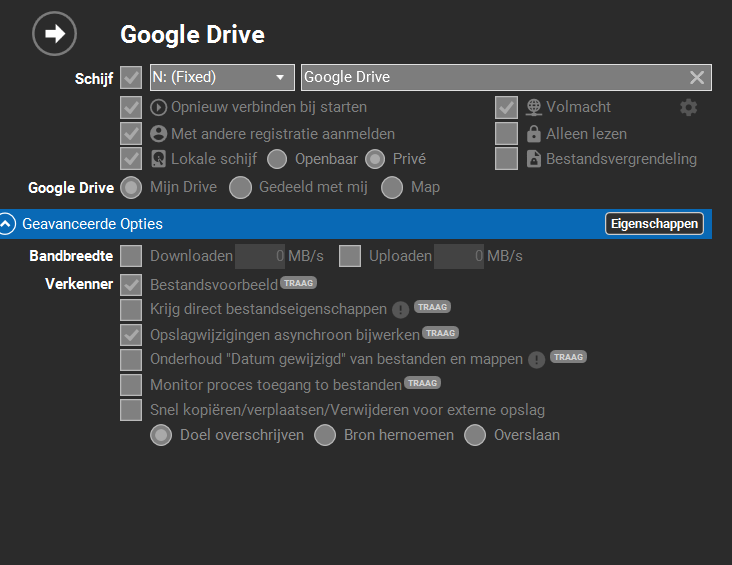Click the circled arrow connect icon
This screenshot has width=732, height=565.
[55, 34]
